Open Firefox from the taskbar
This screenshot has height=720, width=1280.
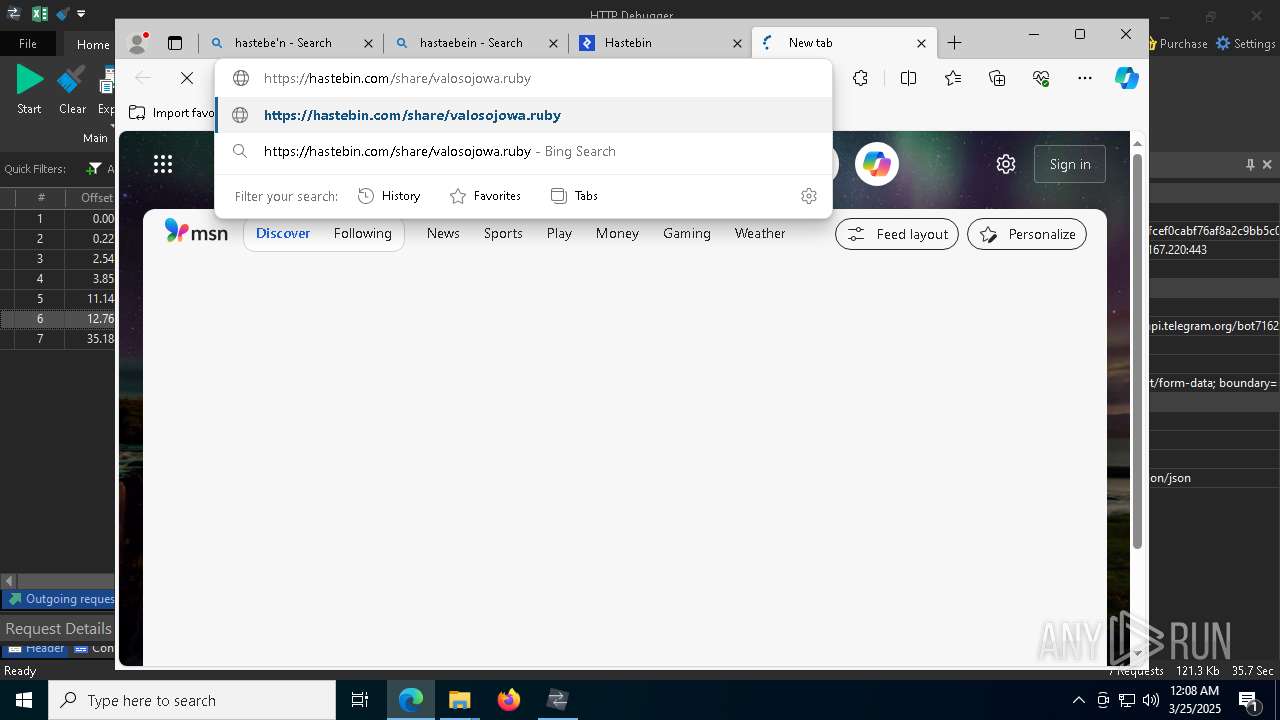[508, 700]
